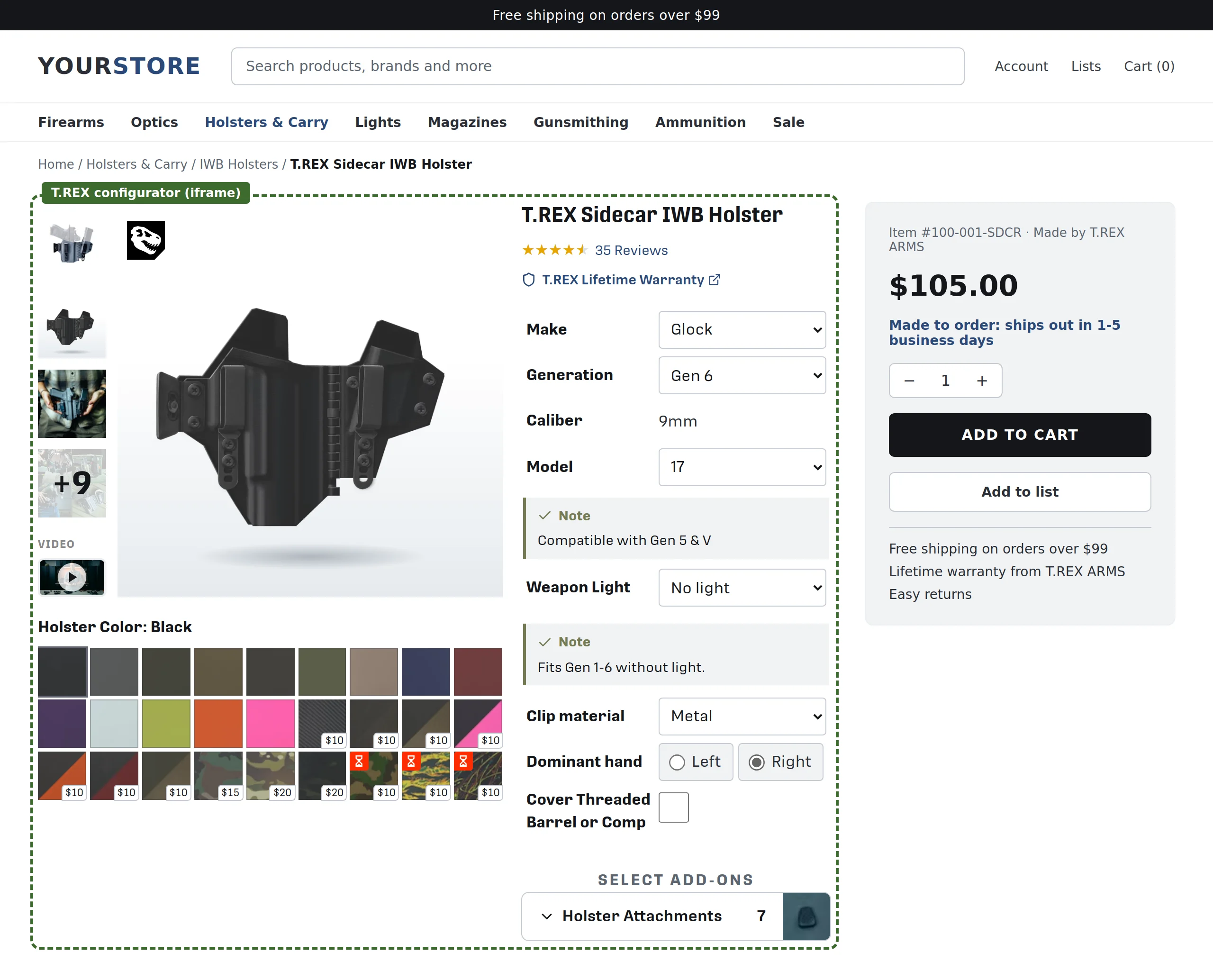
Task: Click the YOURSTORE logo
Action: 119,66
